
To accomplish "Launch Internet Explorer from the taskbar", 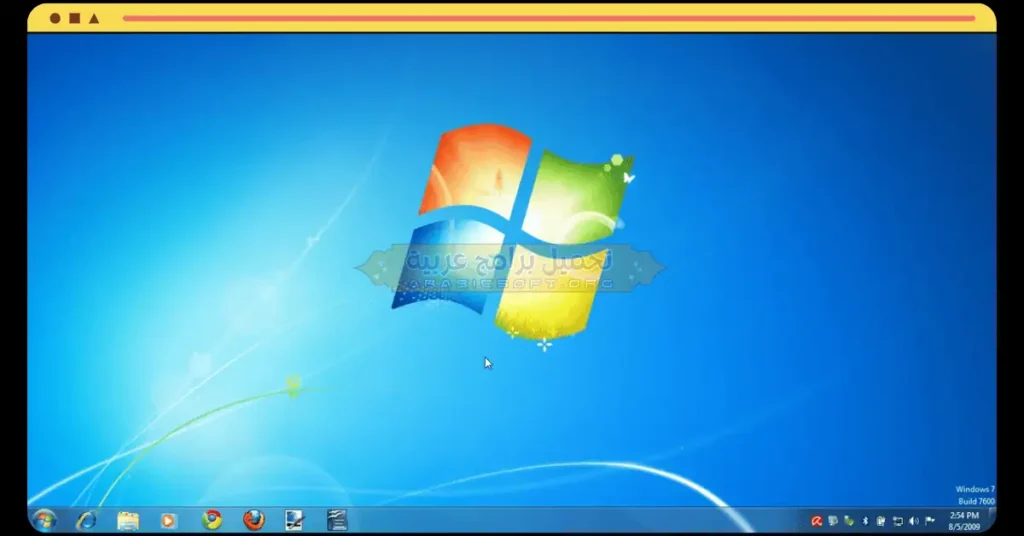I will pos(86,520).
